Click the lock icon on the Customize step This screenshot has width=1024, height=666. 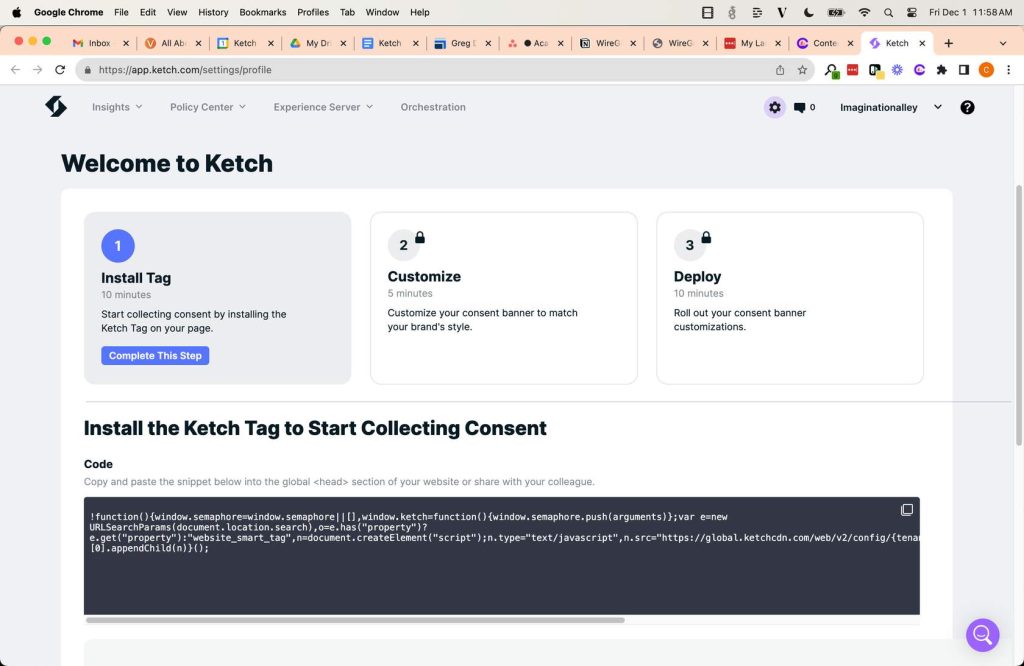419,237
